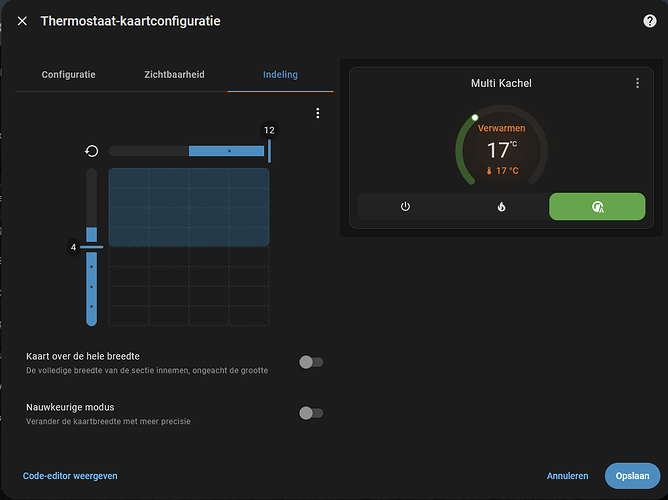Switch to the Configuratie tab
The width and height of the screenshot is (668, 500).
68,75
